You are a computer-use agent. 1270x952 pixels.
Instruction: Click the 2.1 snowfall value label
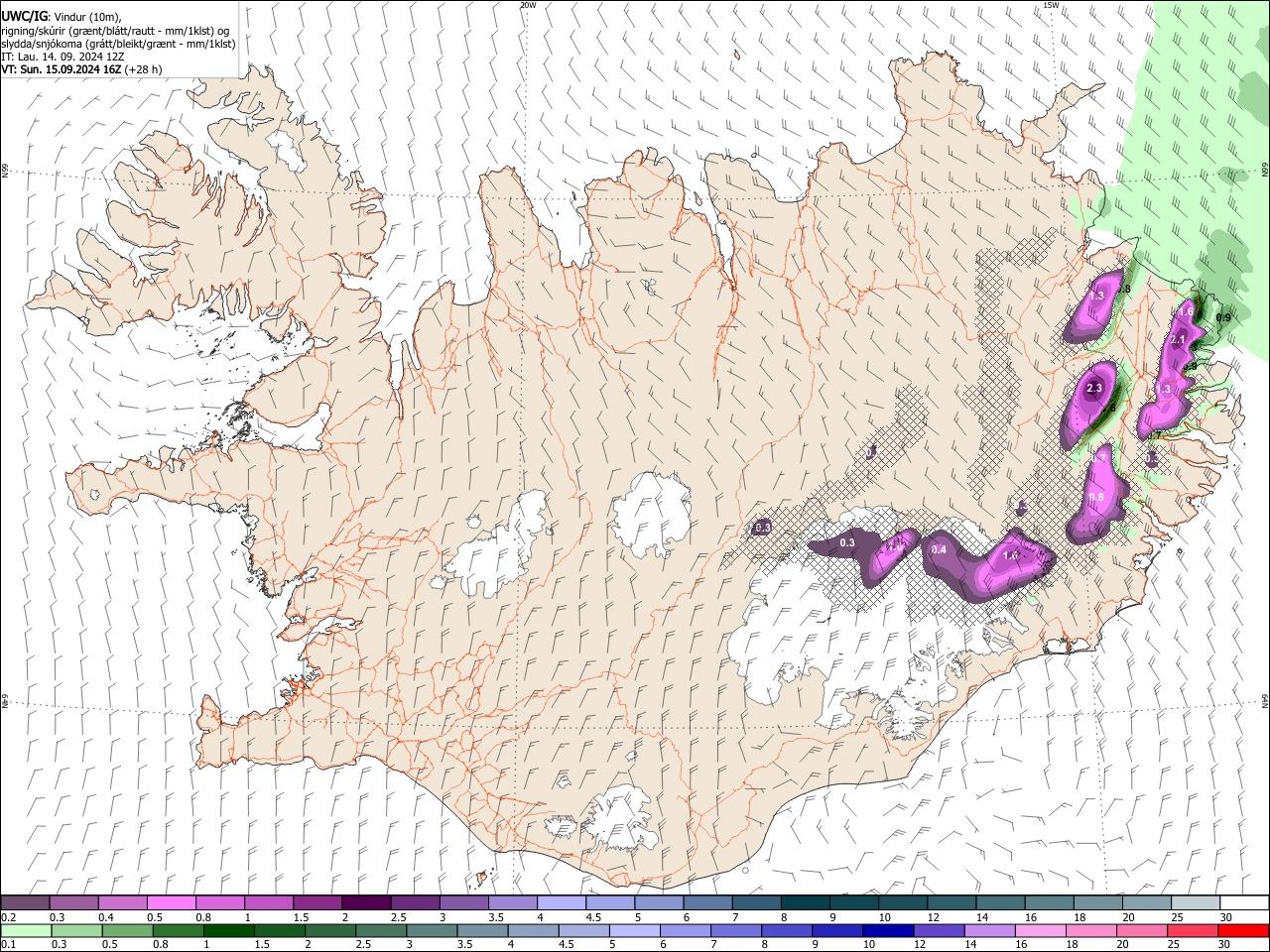[x=1178, y=340]
